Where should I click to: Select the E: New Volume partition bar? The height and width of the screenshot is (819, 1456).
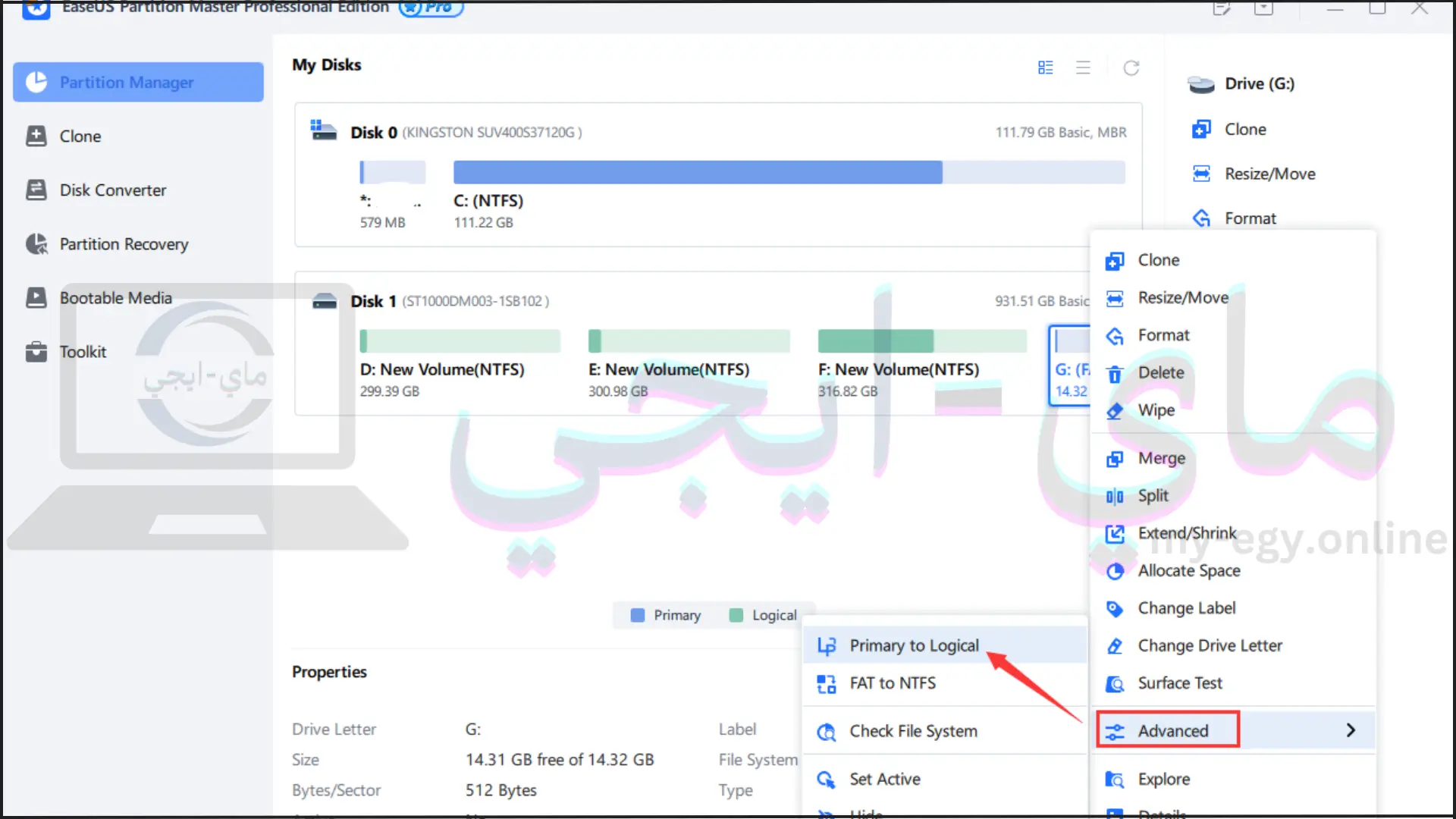pyautogui.click(x=689, y=341)
